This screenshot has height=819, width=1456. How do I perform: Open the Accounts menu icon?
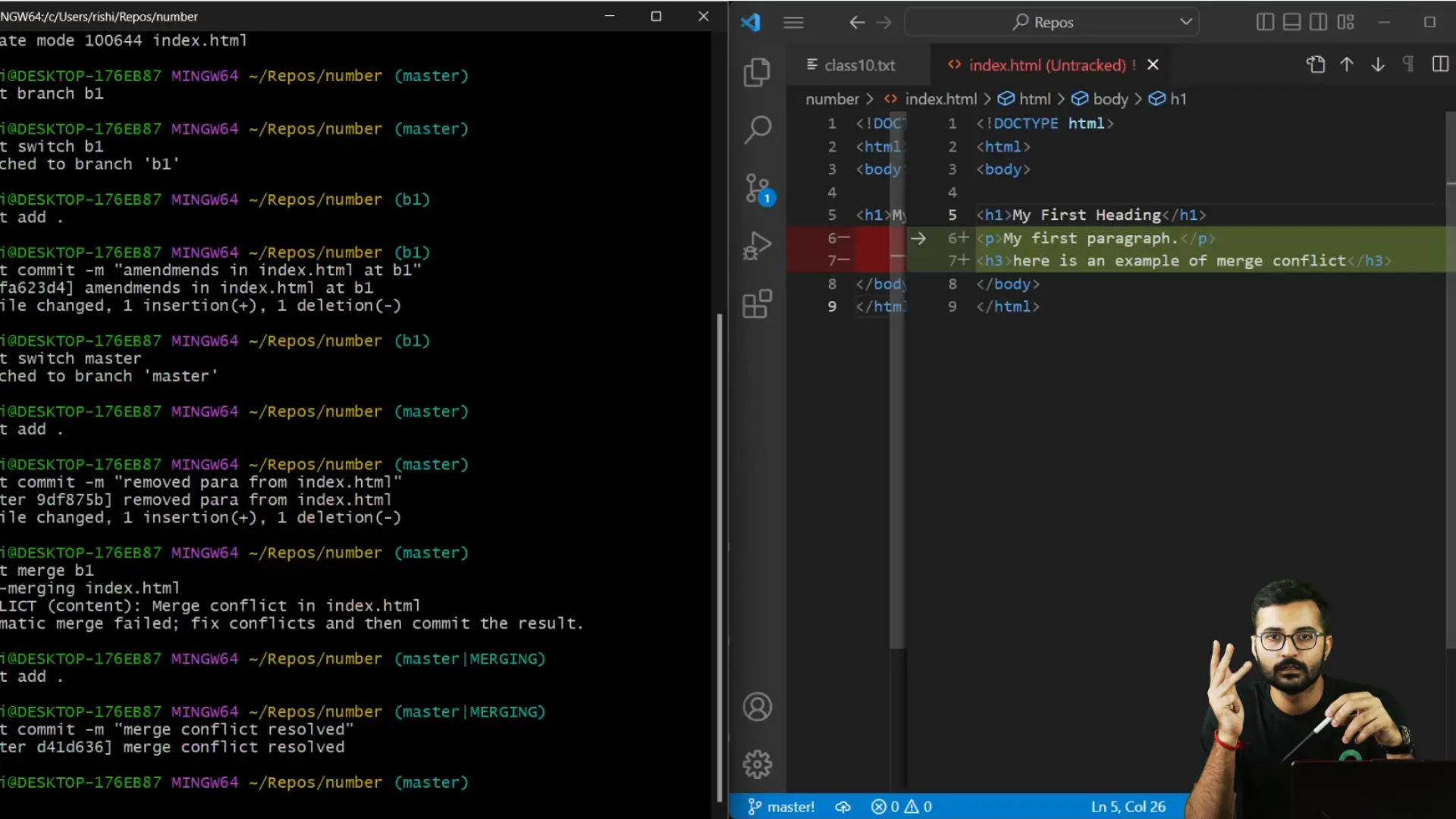click(x=757, y=707)
